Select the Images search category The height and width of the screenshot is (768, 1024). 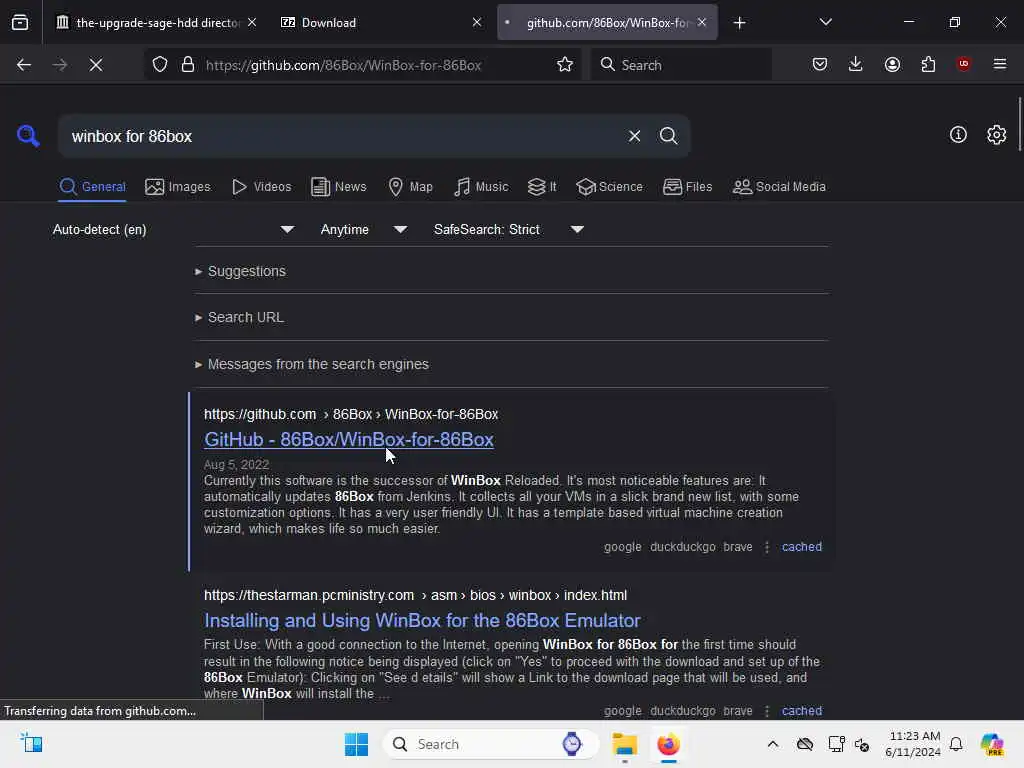178,187
